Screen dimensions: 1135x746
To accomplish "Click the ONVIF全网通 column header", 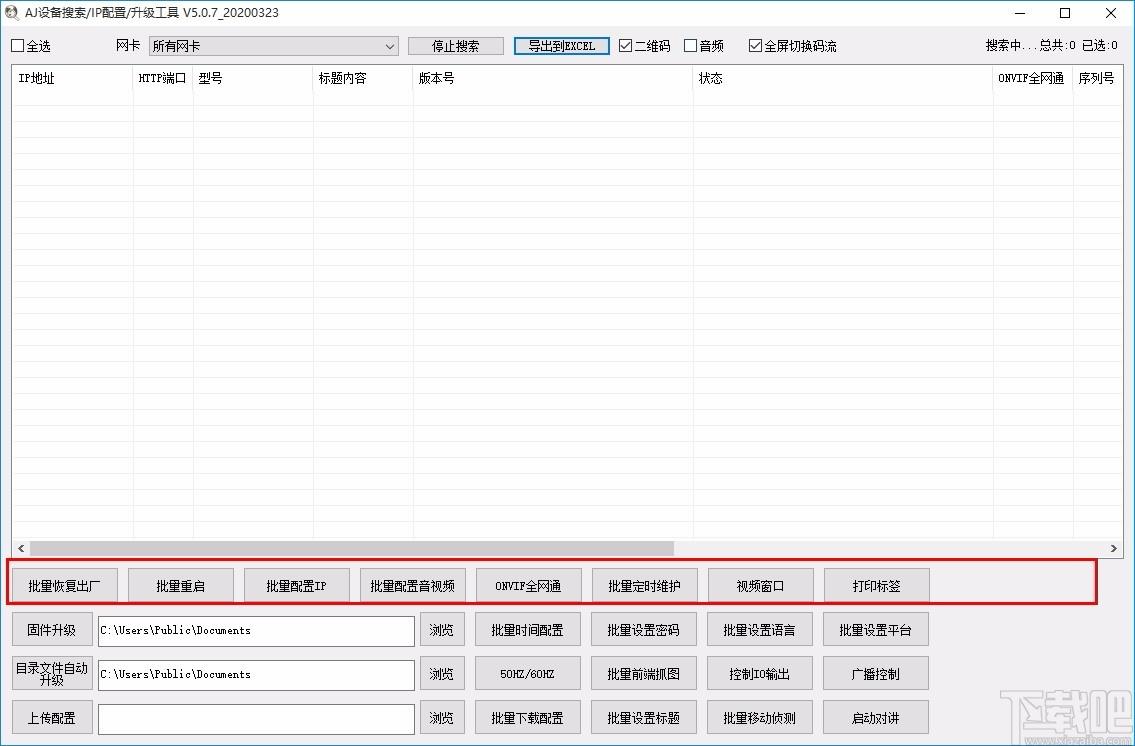I will click(x=1032, y=78).
